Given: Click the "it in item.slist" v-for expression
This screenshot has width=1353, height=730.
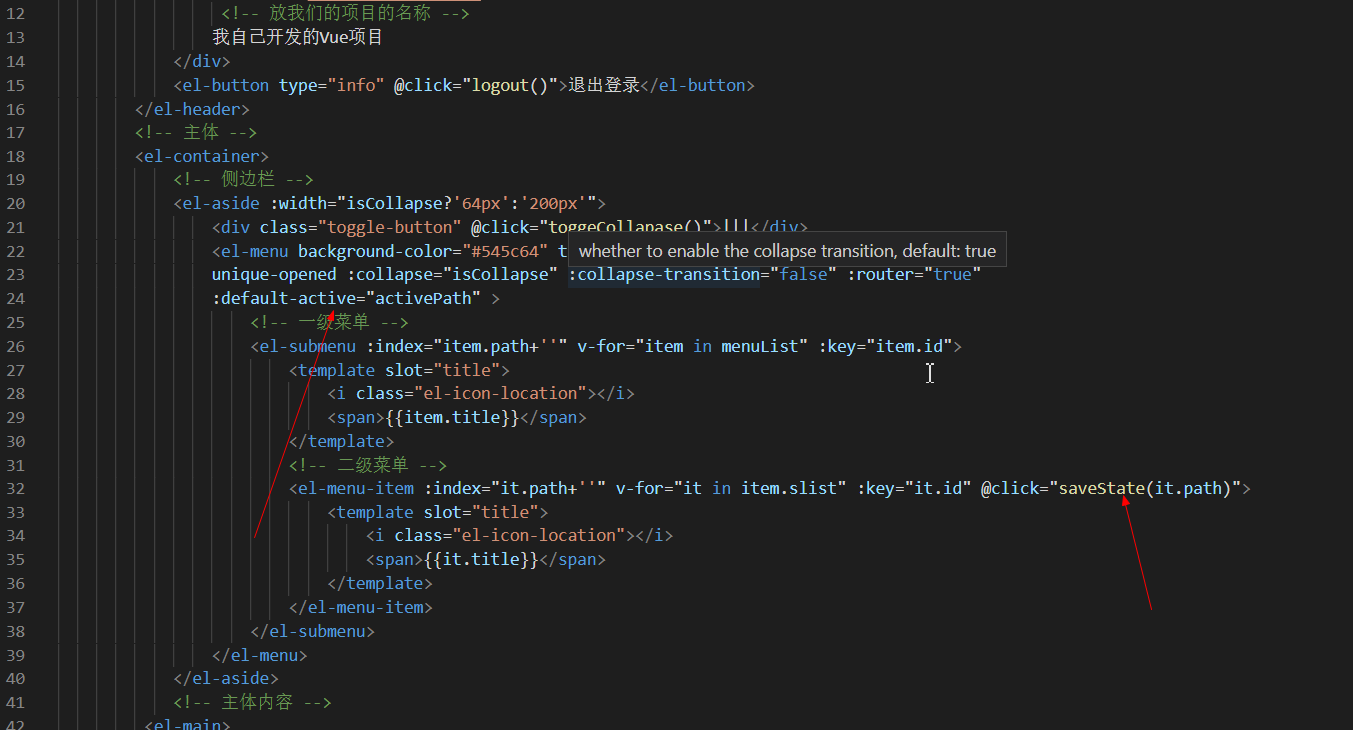Looking at the screenshot, I should (x=761, y=488).
